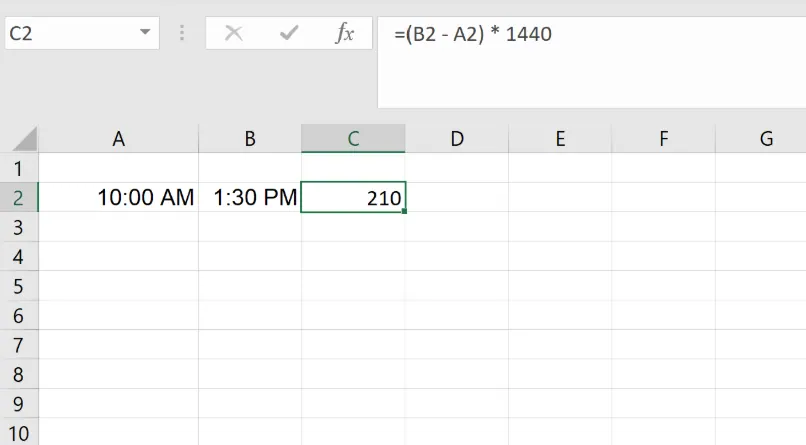Select column E header

click(560, 139)
